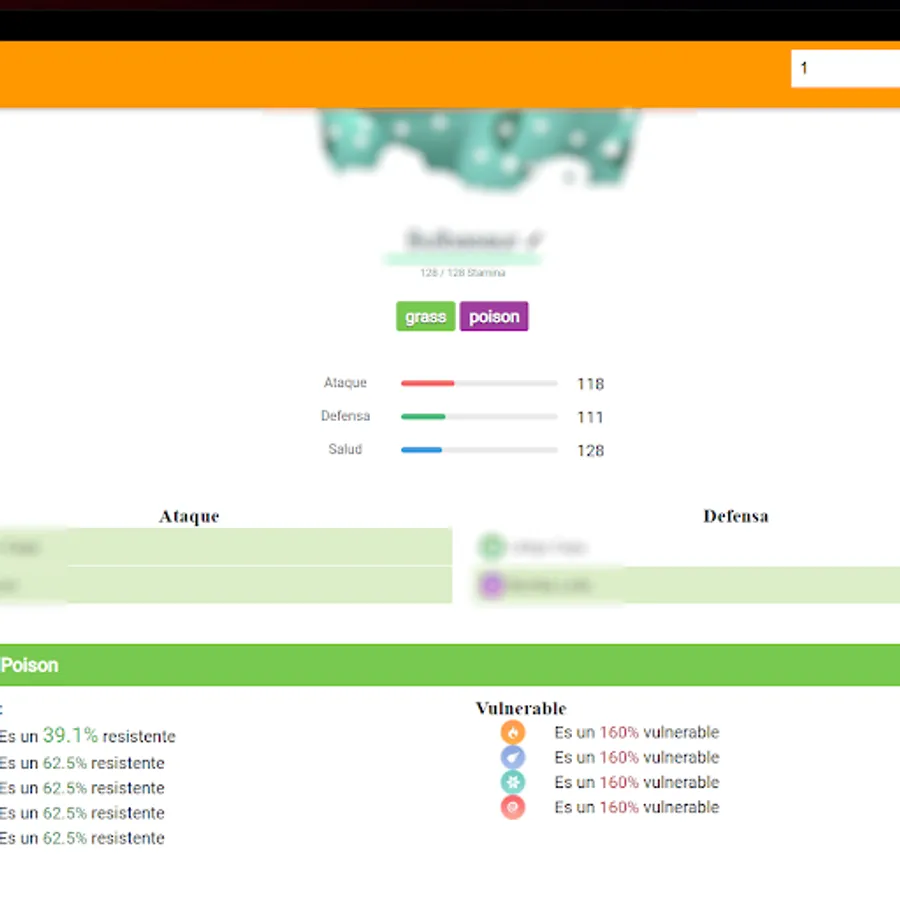The width and height of the screenshot is (900, 900).
Task: Click the Salud stat bar
Action: tap(479, 449)
